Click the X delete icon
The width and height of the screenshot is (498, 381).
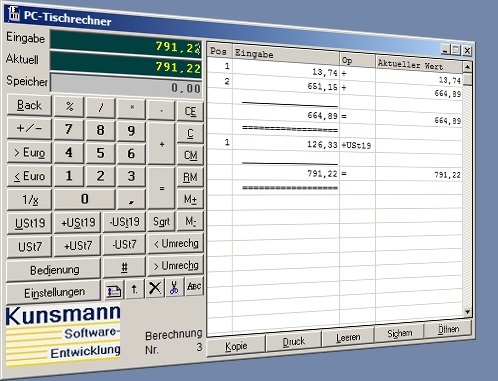[x=155, y=288]
